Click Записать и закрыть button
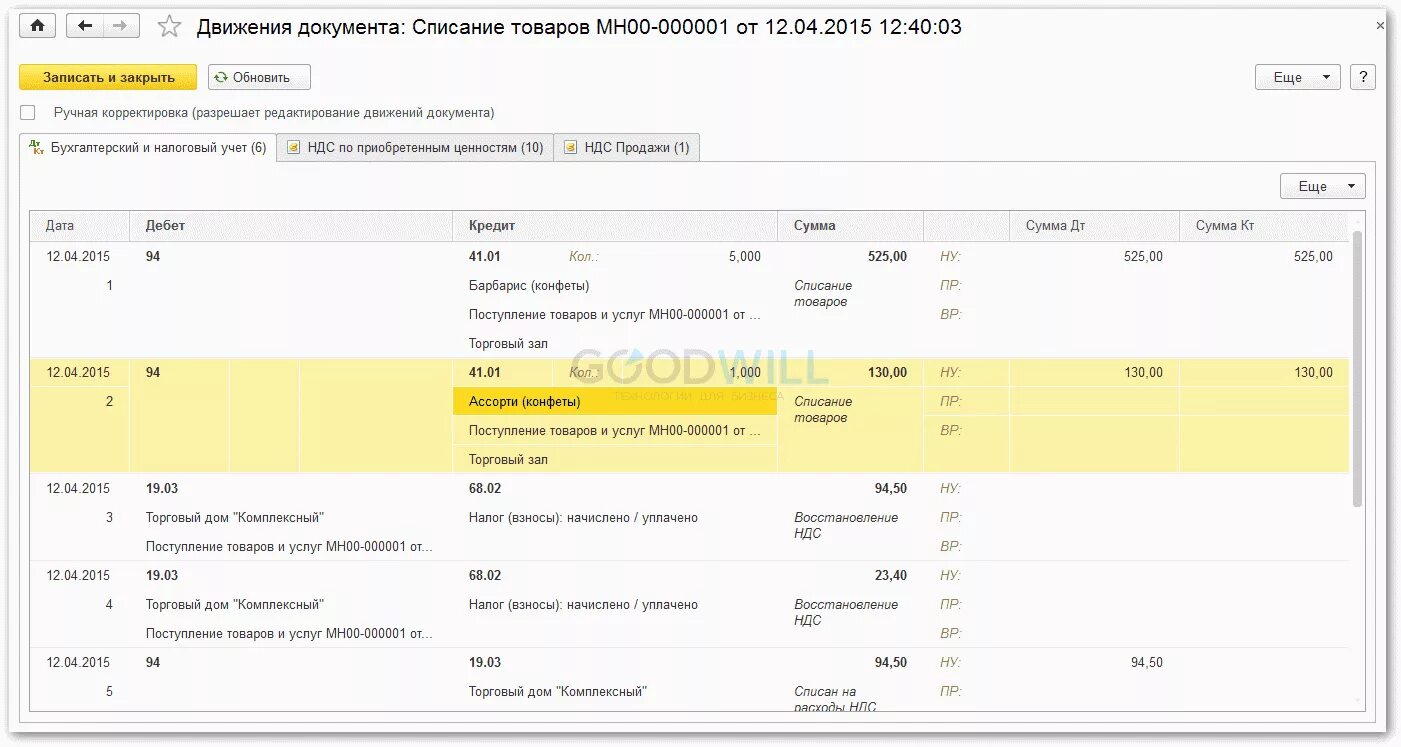The height and width of the screenshot is (747, 1401). [x=108, y=77]
